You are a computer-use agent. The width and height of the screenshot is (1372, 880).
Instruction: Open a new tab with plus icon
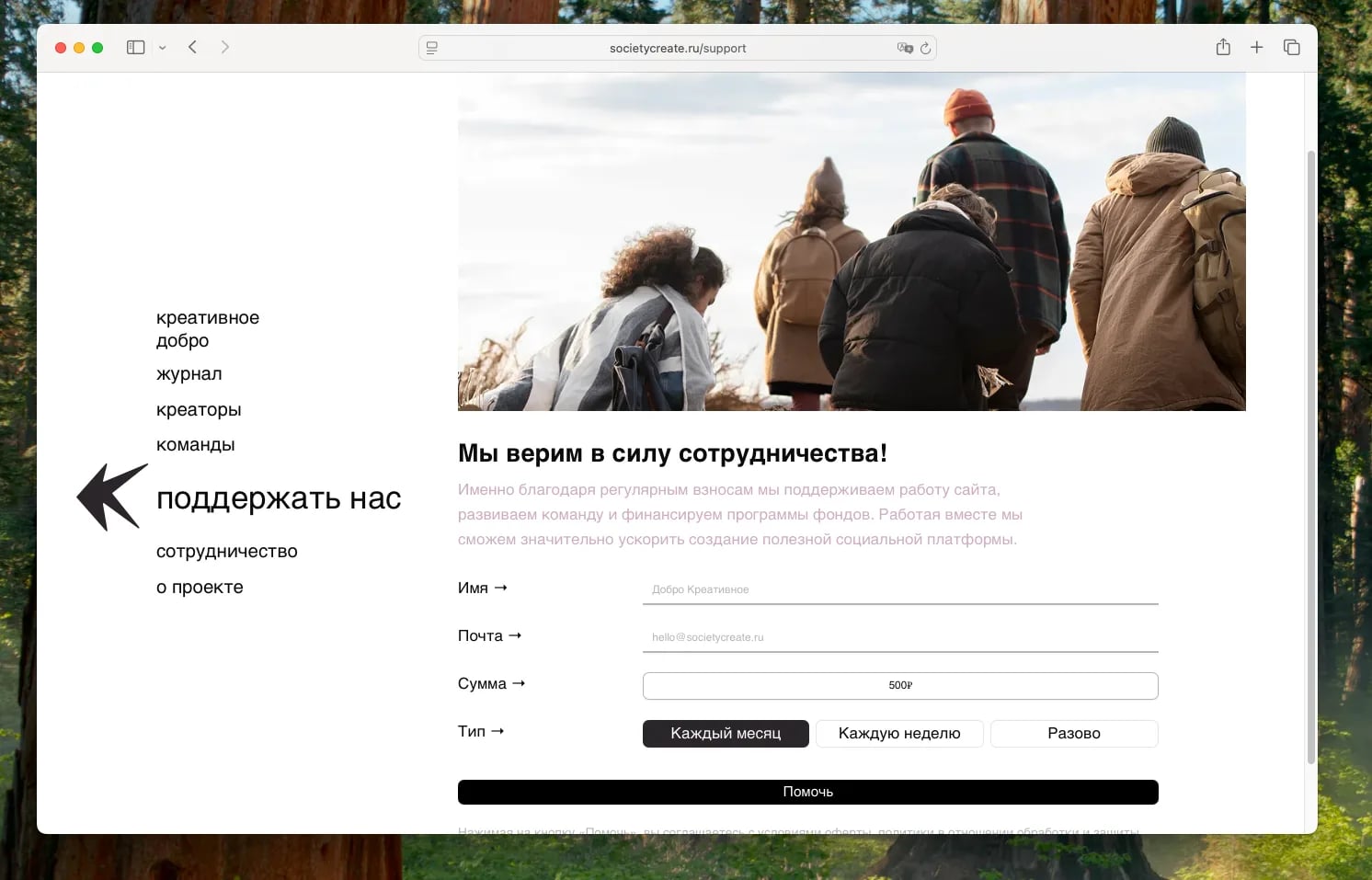(x=1256, y=48)
